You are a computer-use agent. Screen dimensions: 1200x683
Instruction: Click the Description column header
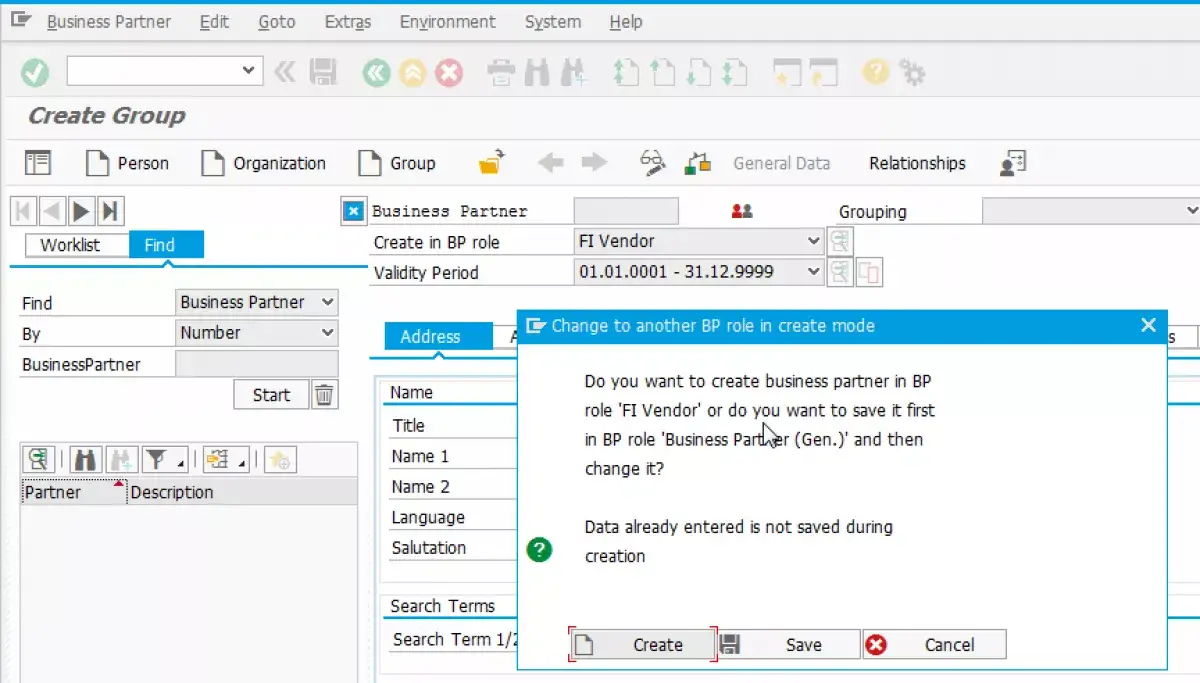(x=242, y=492)
